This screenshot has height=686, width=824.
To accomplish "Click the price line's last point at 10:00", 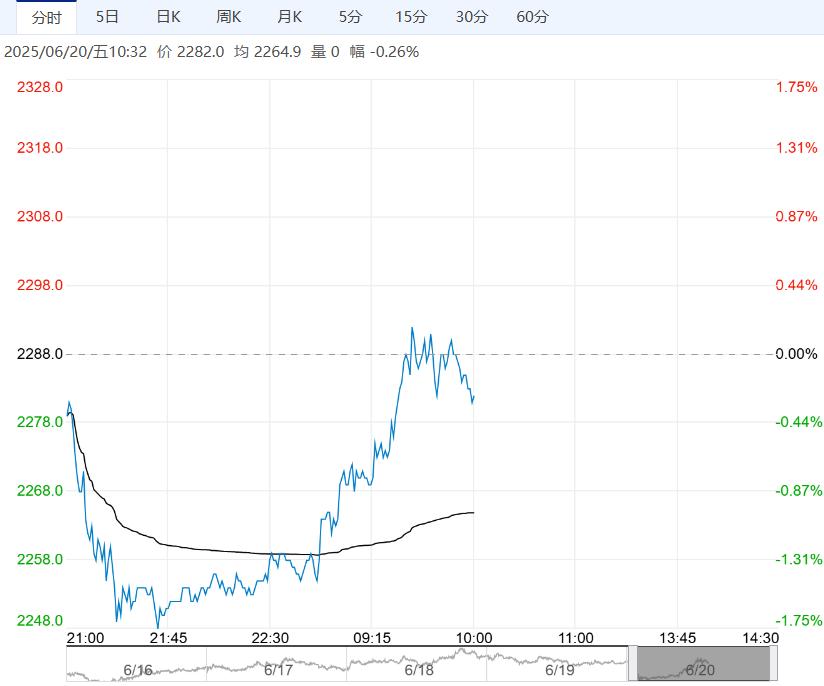I will (473, 396).
